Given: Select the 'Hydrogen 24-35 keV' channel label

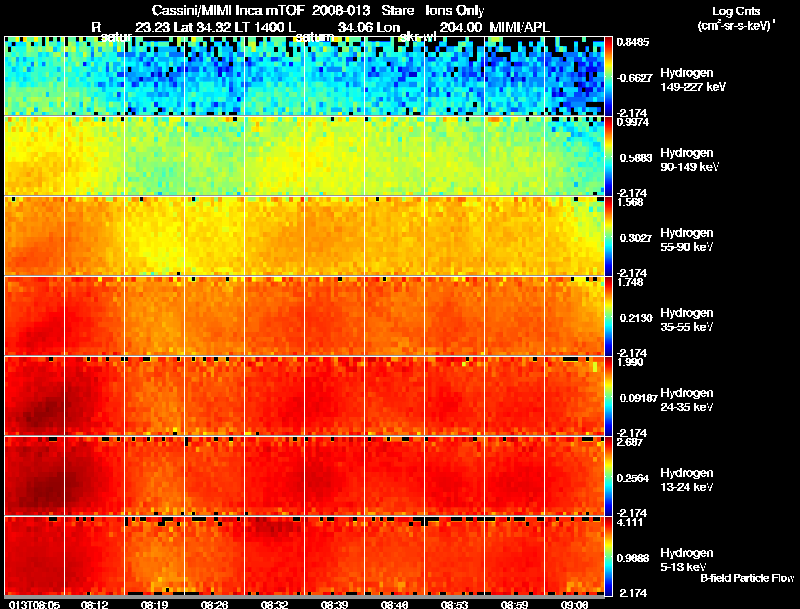Looking at the screenshot, I should [x=687, y=400].
